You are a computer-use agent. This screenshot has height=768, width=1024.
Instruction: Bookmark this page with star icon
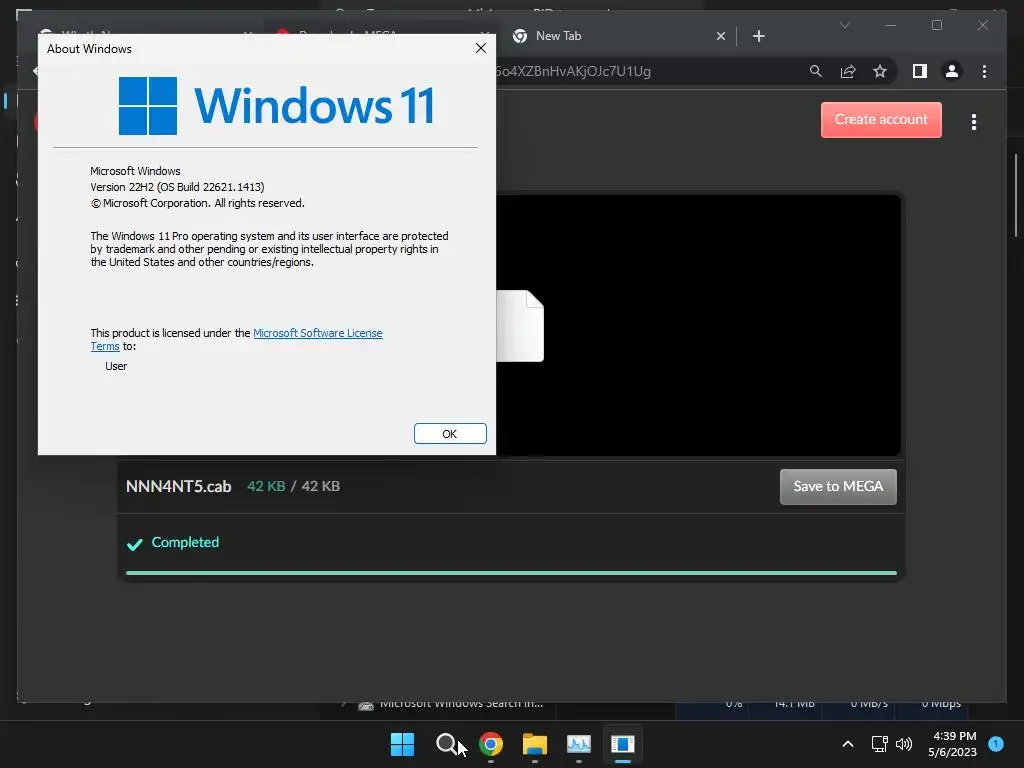click(x=880, y=71)
